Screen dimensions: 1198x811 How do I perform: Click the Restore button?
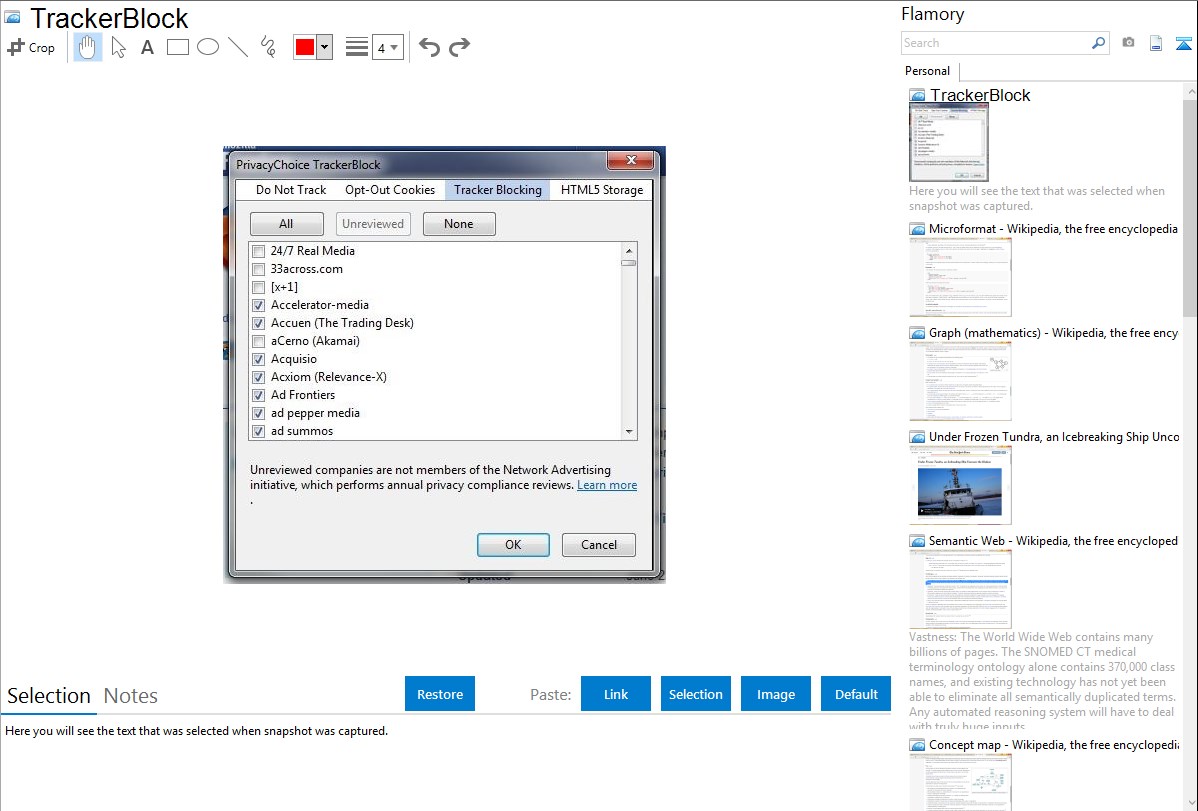point(440,694)
